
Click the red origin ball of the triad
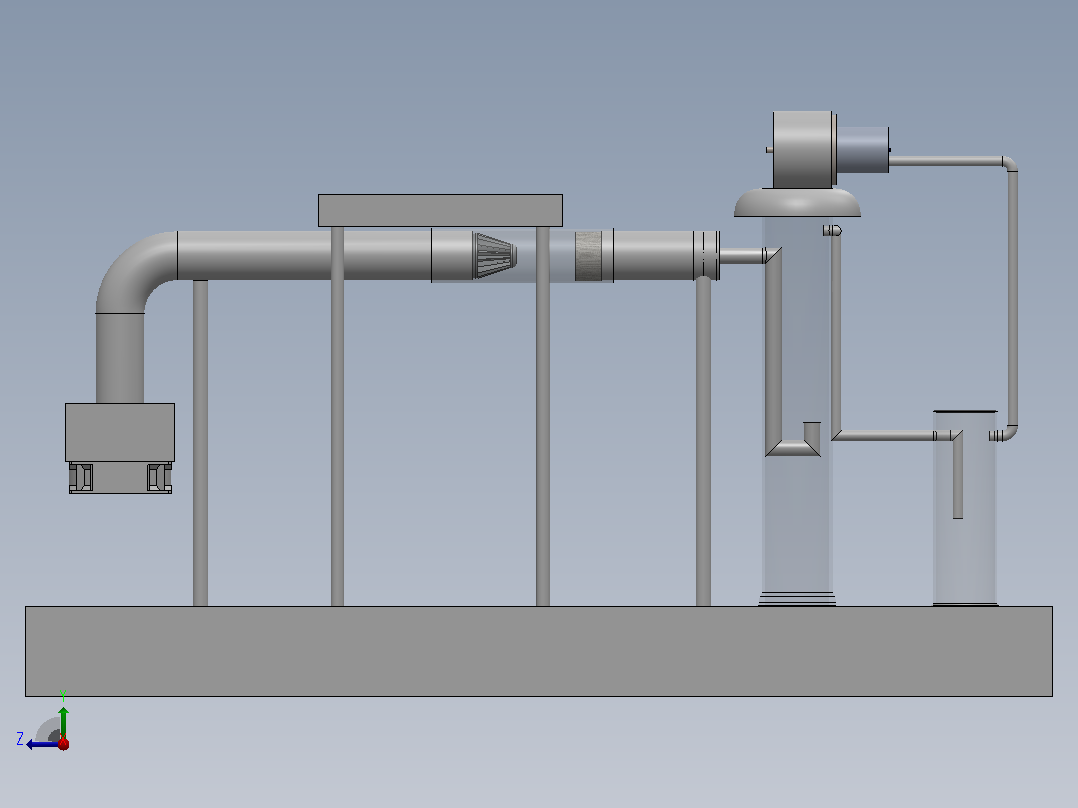pos(63,743)
